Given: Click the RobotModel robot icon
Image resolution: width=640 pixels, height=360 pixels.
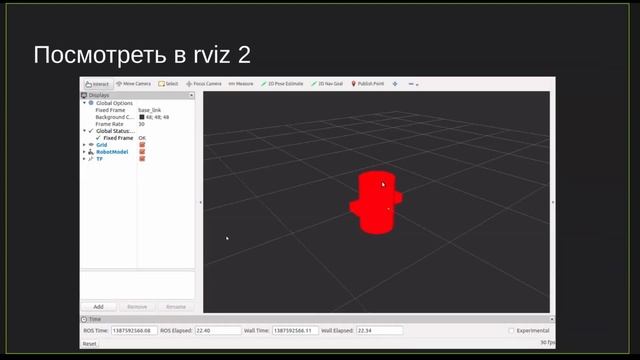Looking at the screenshot, I should [x=91, y=152].
